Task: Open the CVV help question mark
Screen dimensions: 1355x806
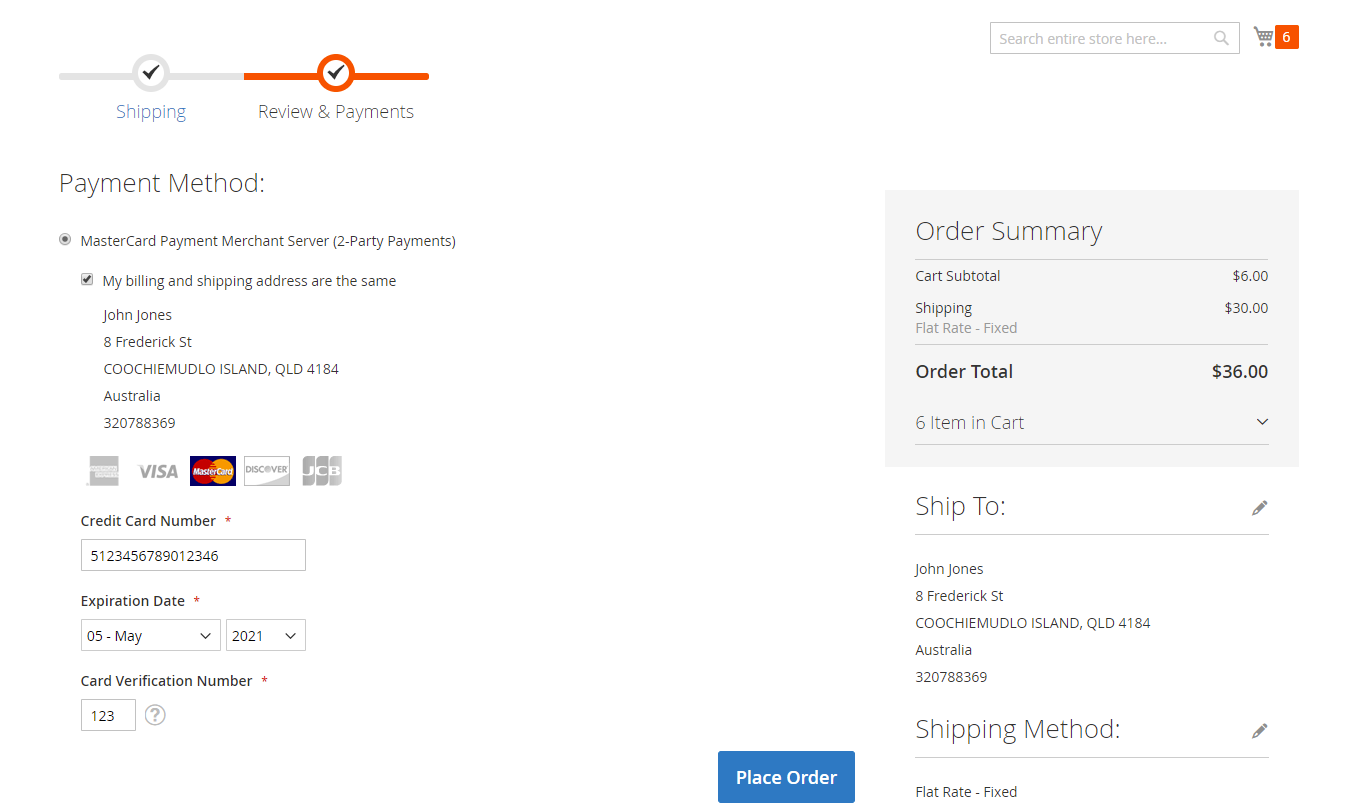Action: tap(155, 715)
